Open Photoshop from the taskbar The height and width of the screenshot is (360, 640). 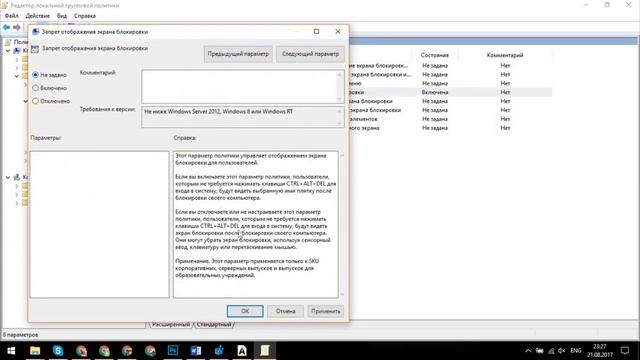(x=173, y=351)
